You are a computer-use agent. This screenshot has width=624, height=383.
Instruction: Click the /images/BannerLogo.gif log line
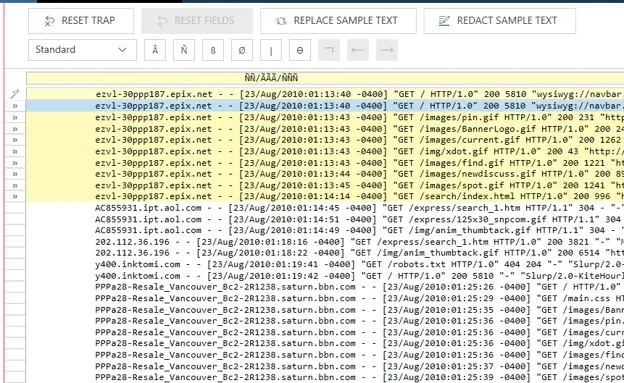pos(325,129)
